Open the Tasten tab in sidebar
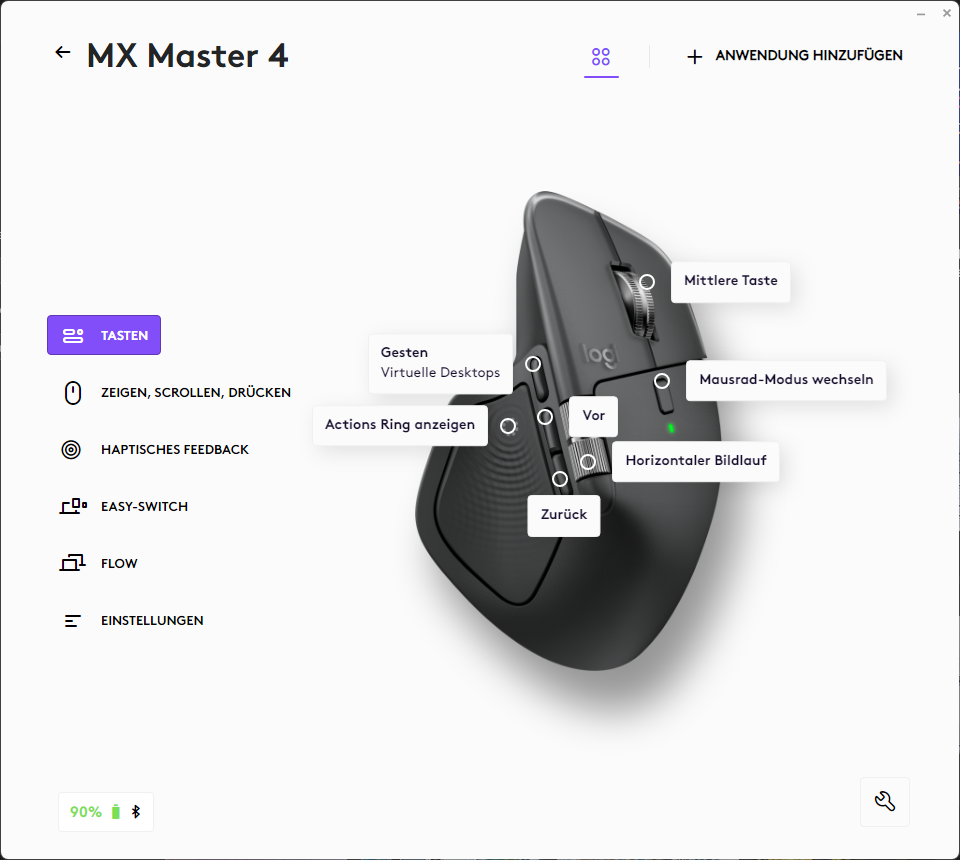The image size is (960, 860). [104, 336]
